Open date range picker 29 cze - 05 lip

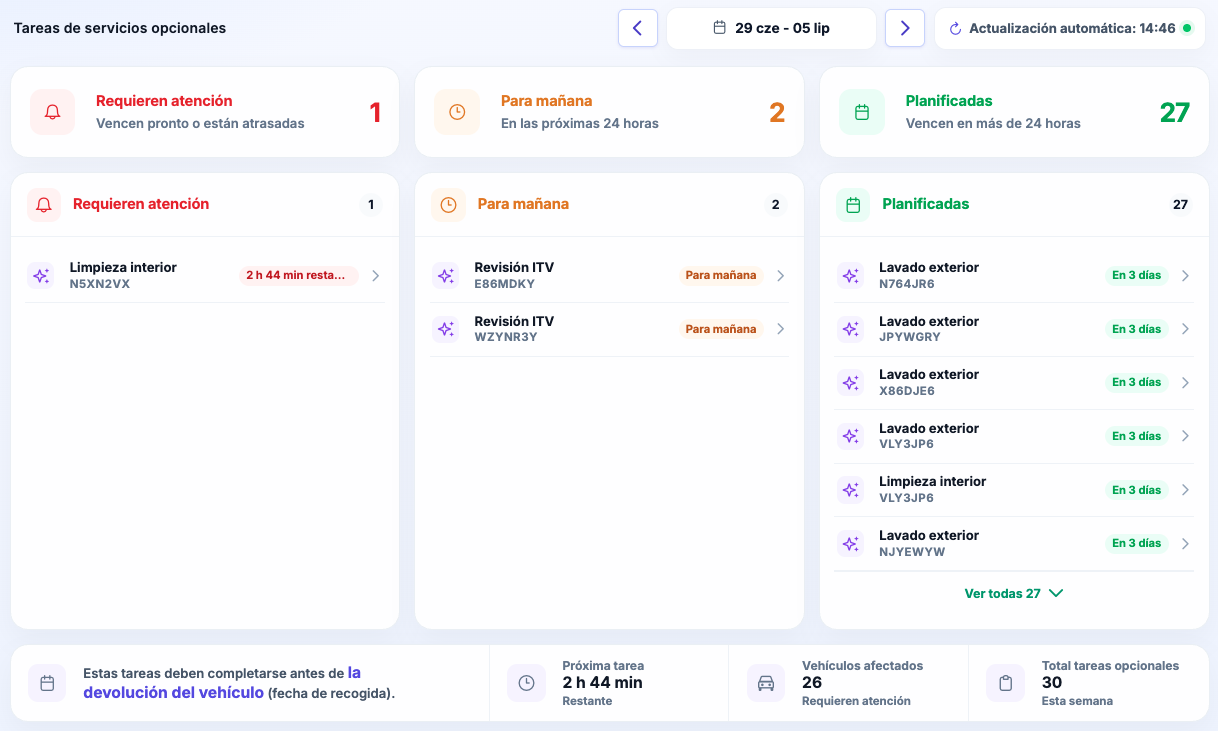point(771,28)
